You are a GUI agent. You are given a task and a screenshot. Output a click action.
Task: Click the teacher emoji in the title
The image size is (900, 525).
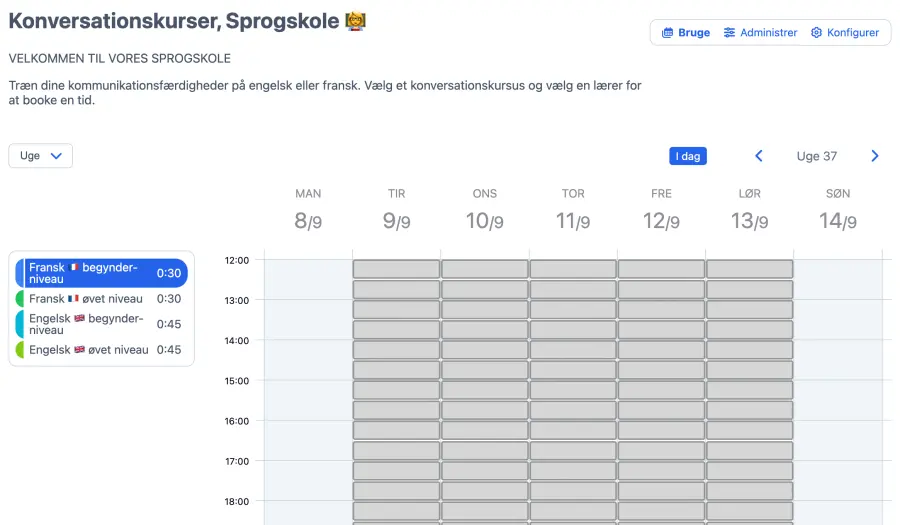click(x=355, y=20)
